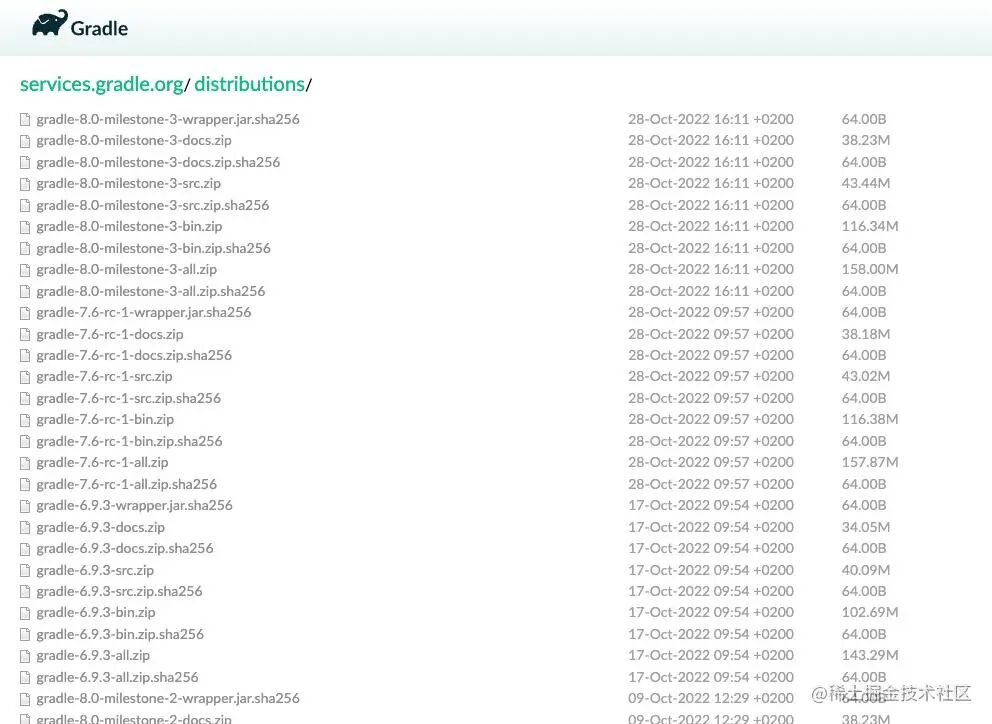Click file icon beside gradle-6.9.3-bin.zip
The height and width of the screenshot is (724, 992).
[25, 613]
